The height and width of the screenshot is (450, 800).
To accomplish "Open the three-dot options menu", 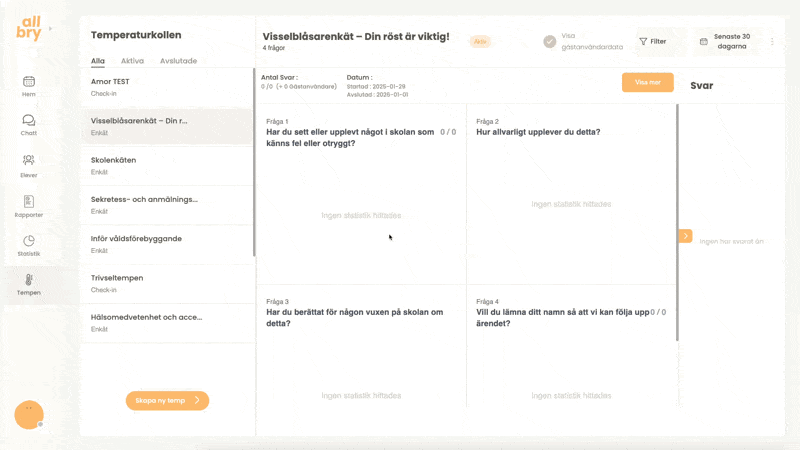I will (772, 42).
